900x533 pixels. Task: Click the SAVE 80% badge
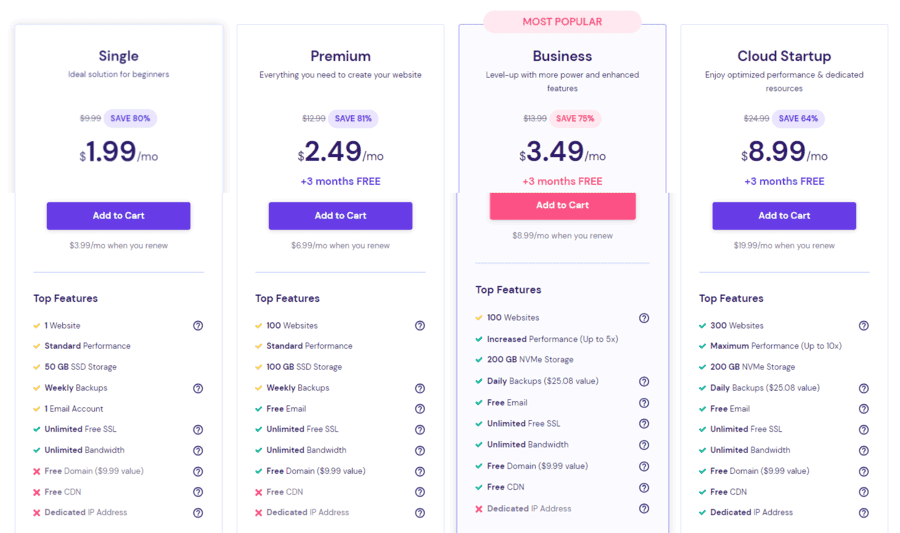tap(130, 119)
